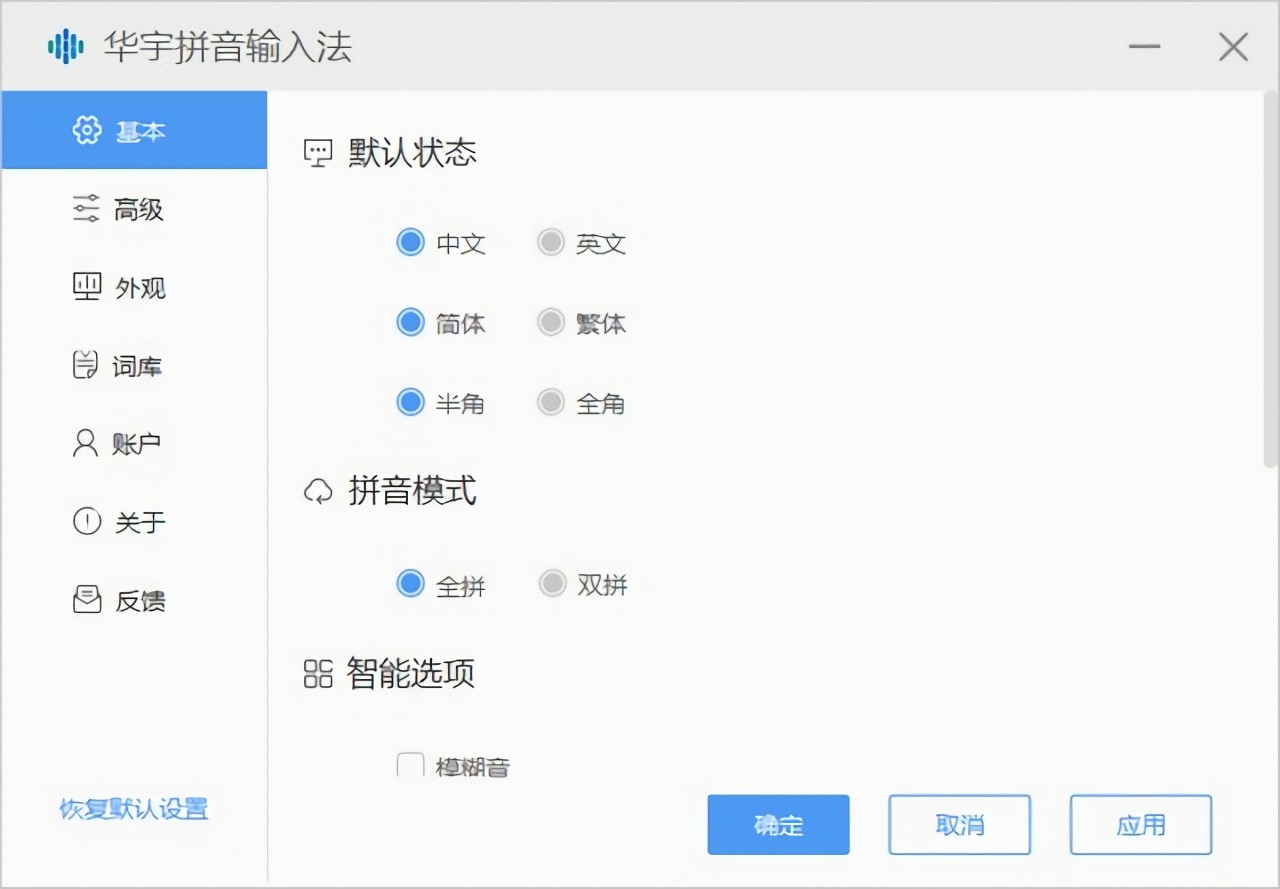Open the 关于 about icon
The width and height of the screenshot is (1280, 889).
pos(86,522)
